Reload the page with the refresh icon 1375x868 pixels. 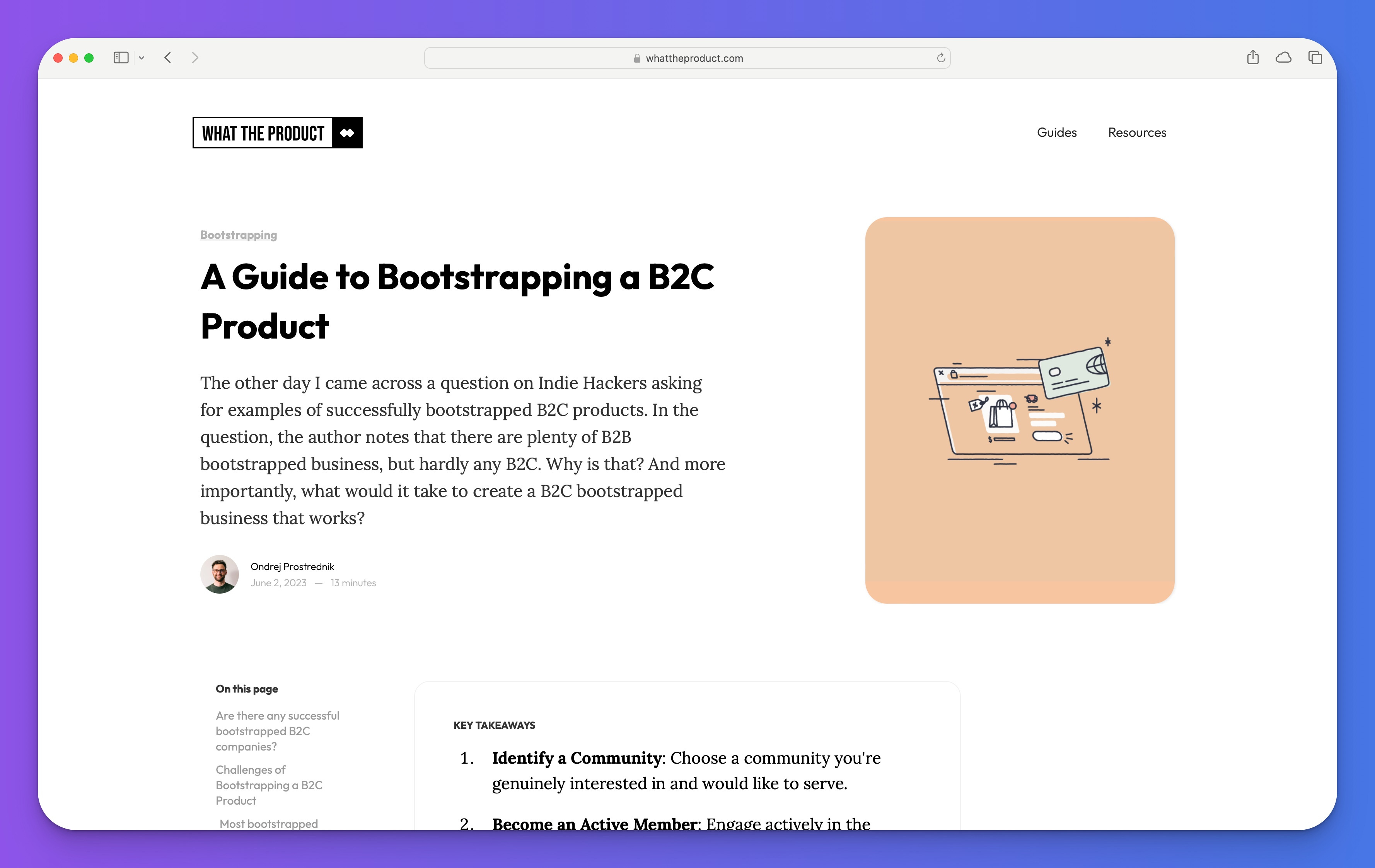(940, 58)
